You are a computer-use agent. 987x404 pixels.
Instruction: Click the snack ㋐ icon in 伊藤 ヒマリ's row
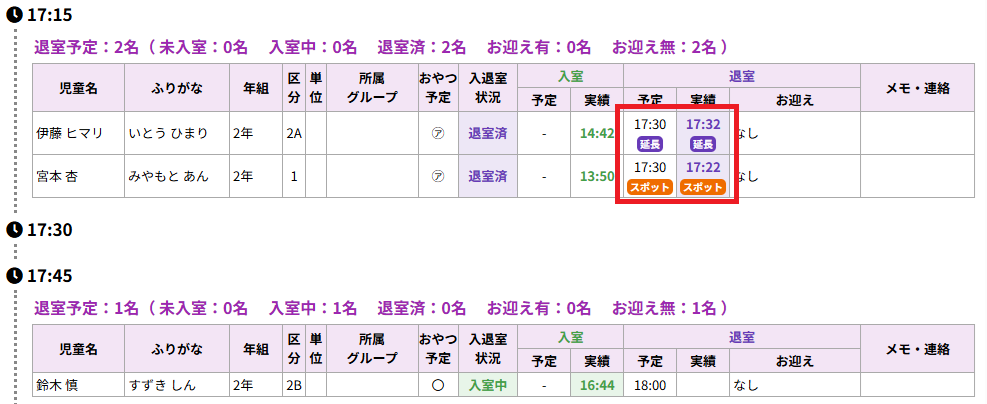(438, 134)
